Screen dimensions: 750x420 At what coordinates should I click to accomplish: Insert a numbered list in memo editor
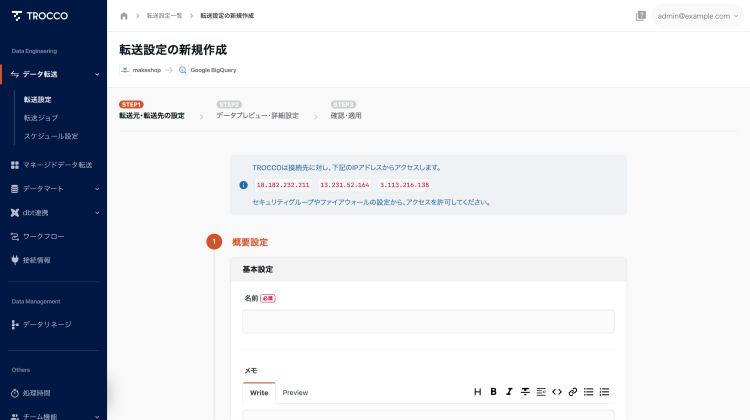point(604,392)
